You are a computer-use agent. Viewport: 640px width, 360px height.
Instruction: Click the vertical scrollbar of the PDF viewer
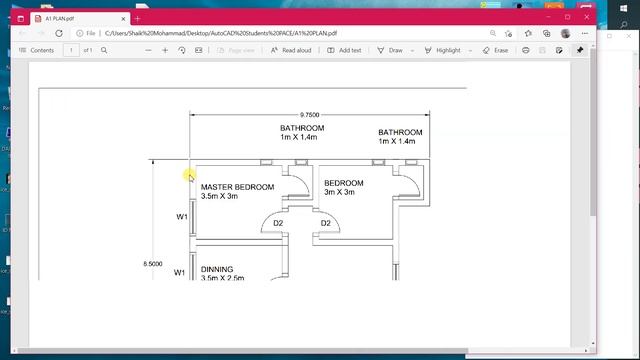coord(593,133)
